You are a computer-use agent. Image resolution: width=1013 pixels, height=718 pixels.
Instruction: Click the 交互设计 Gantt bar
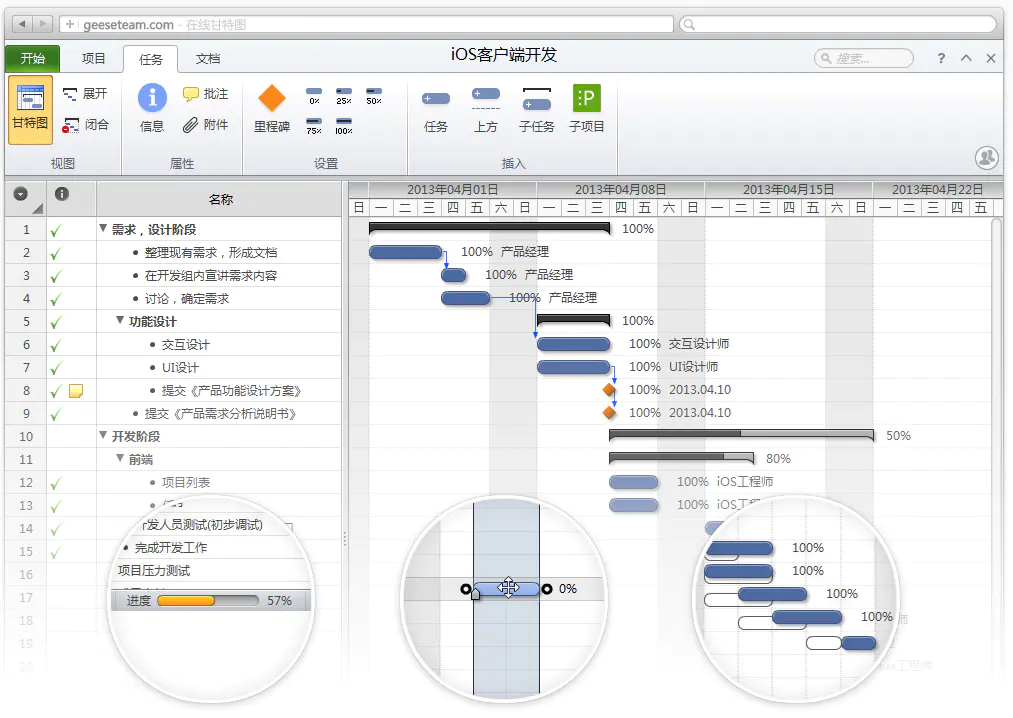pos(574,344)
